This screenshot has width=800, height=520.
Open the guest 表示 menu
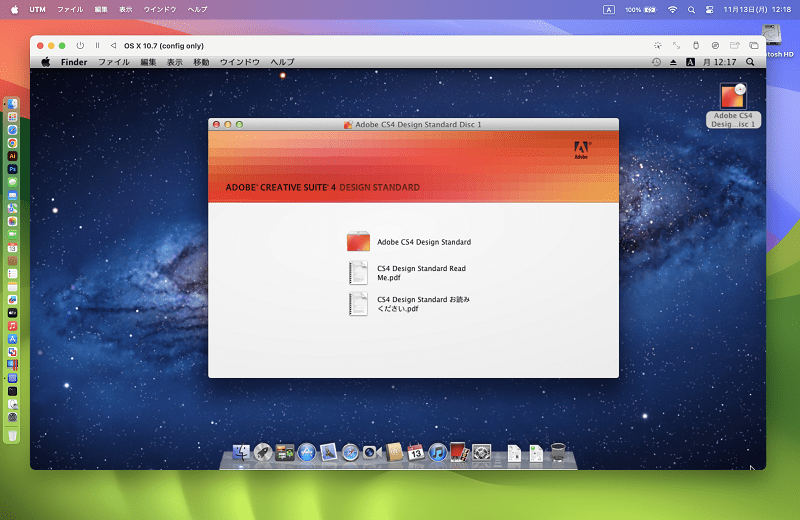[x=174, y=62]
